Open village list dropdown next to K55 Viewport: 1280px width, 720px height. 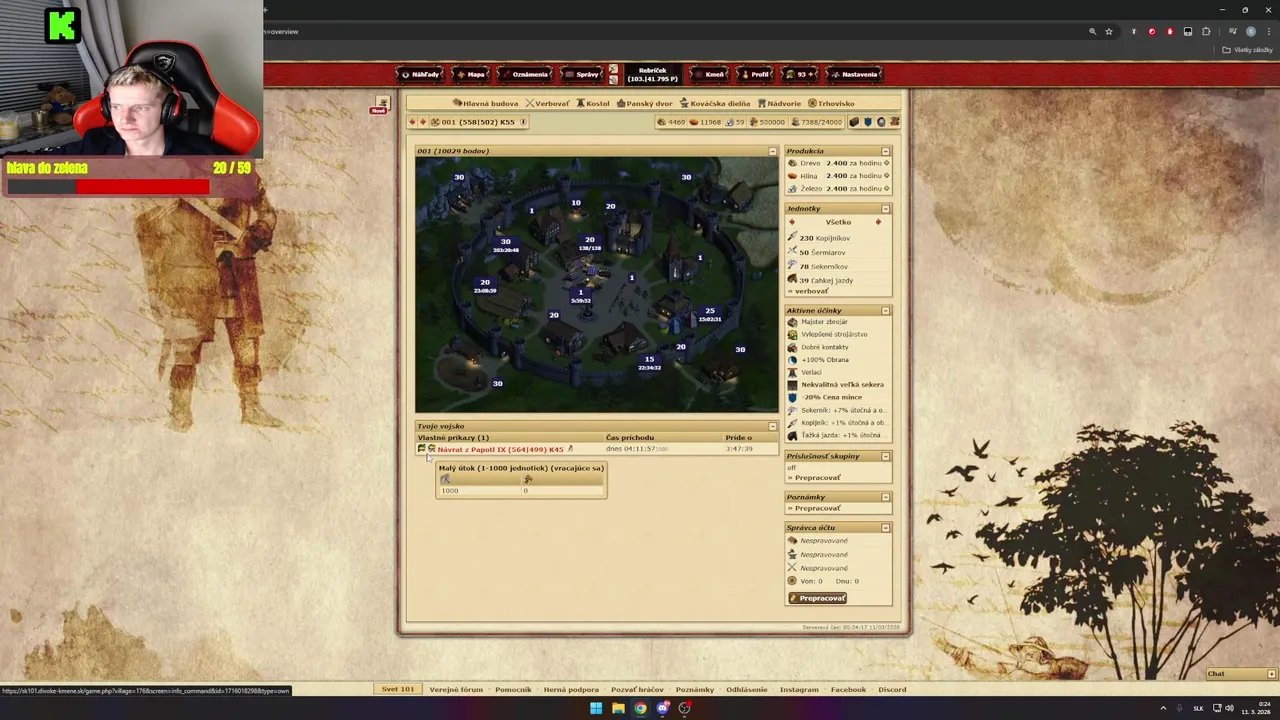tap(523, 122)
